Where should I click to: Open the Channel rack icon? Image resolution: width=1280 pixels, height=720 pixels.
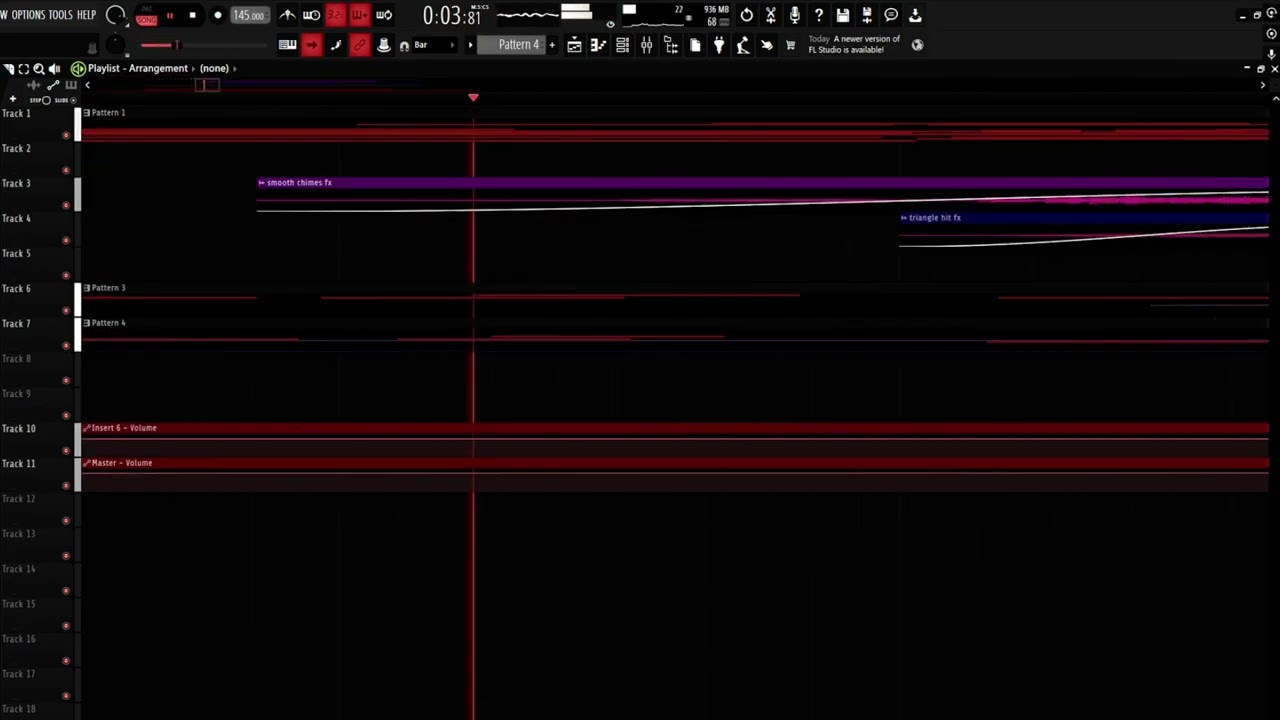pos(623,45)
